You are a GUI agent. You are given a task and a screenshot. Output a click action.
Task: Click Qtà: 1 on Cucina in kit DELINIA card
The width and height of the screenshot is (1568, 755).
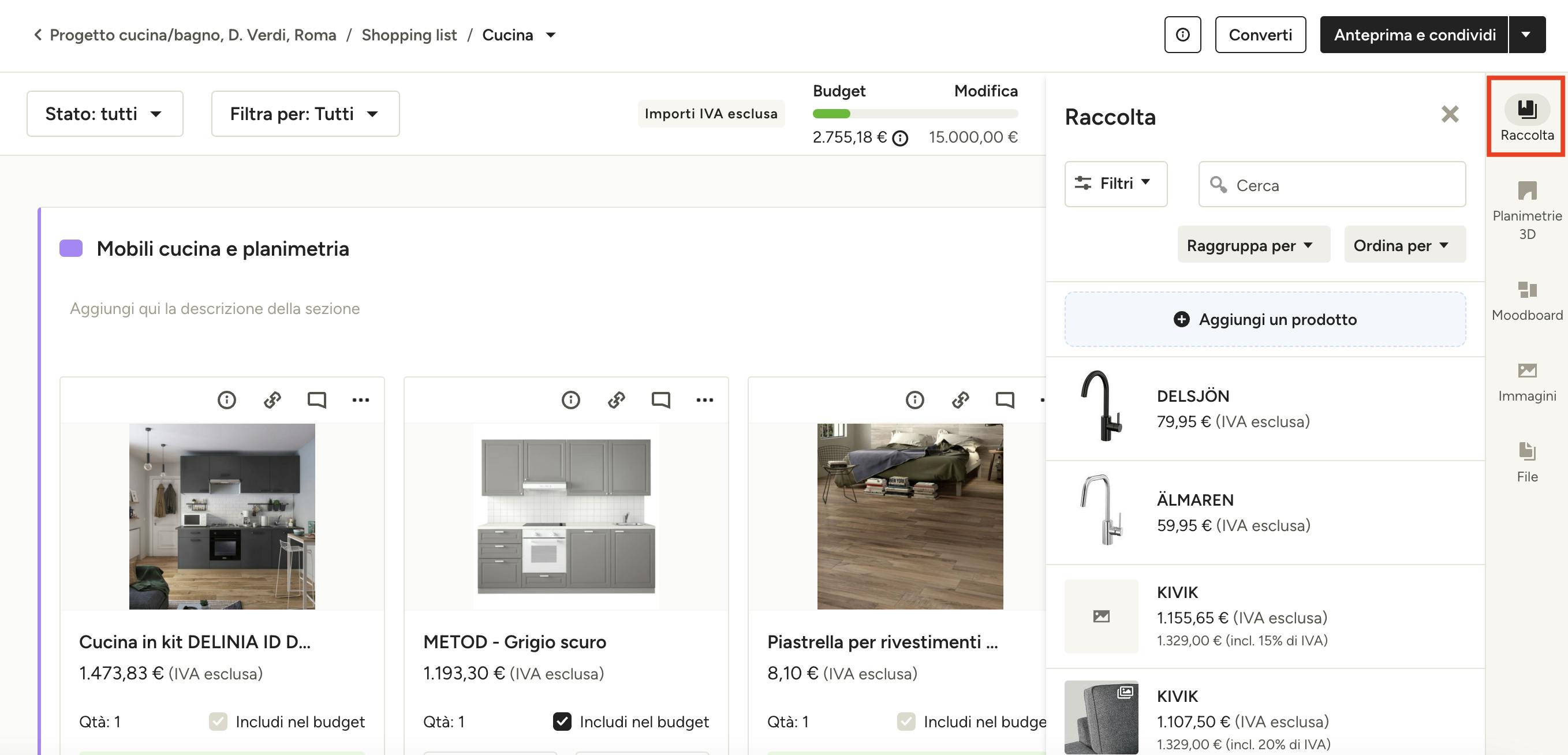tap(100, 722)
